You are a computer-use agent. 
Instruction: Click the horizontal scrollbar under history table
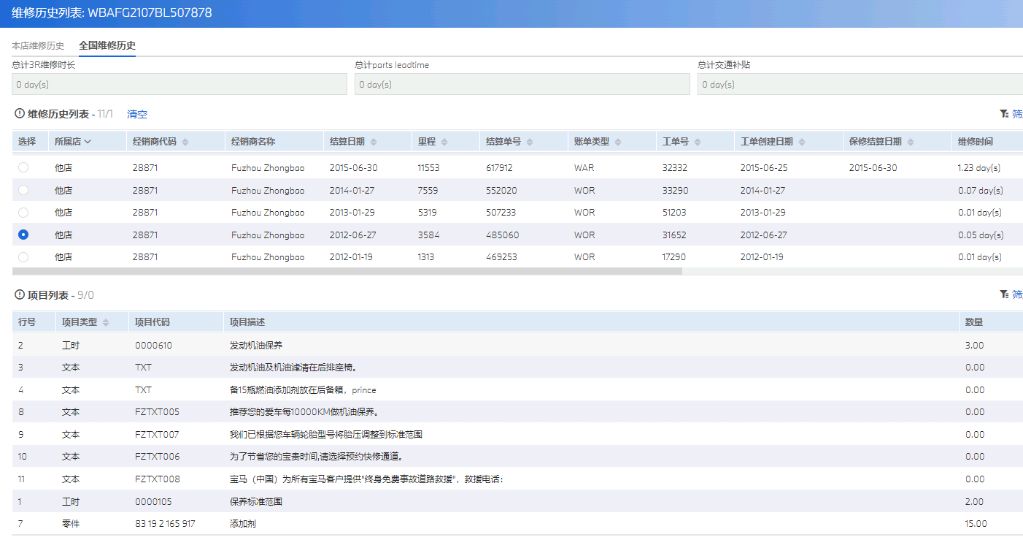coord(347,271)
